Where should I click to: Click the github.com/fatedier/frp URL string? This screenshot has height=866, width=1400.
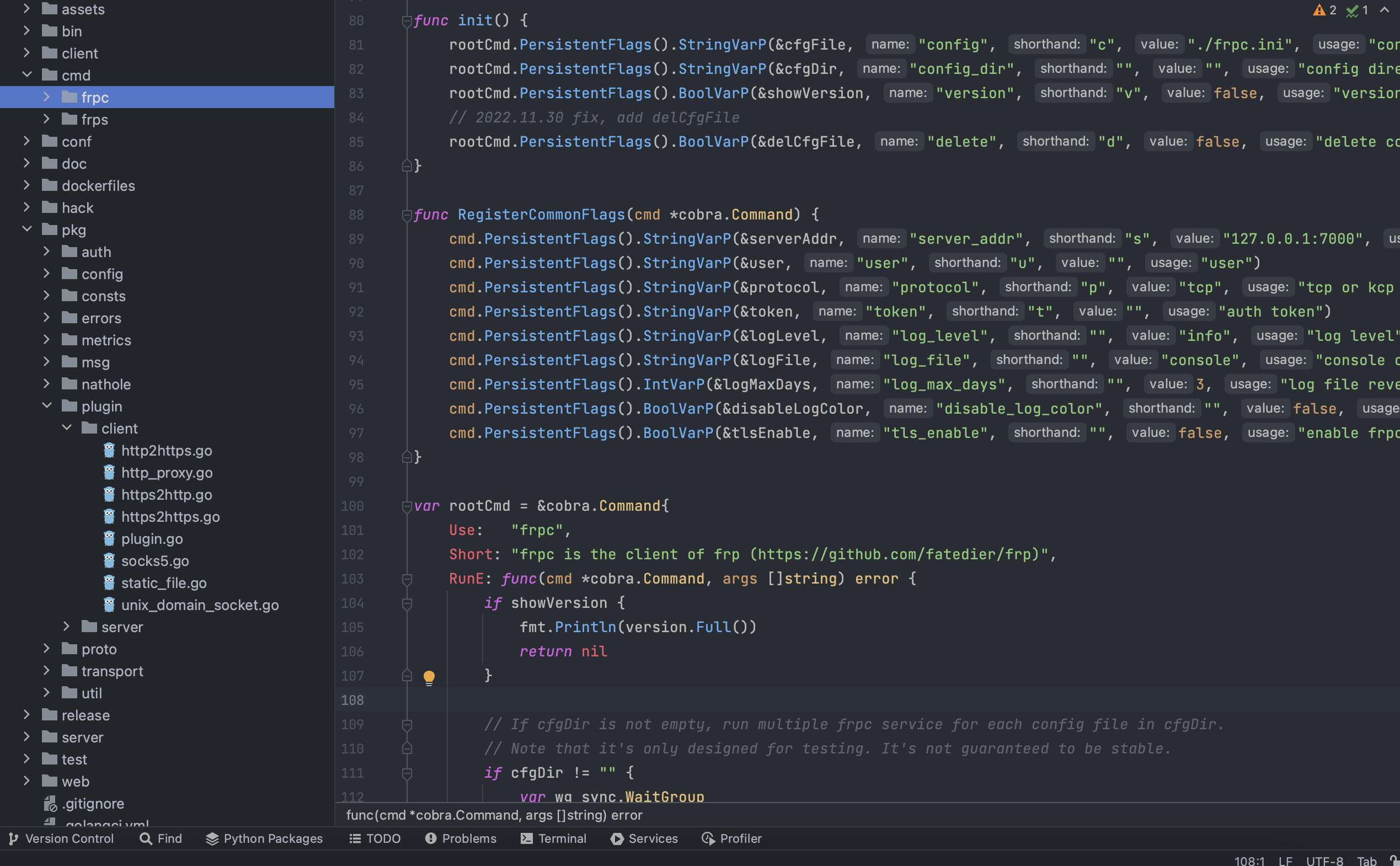(x=899, y=554)
